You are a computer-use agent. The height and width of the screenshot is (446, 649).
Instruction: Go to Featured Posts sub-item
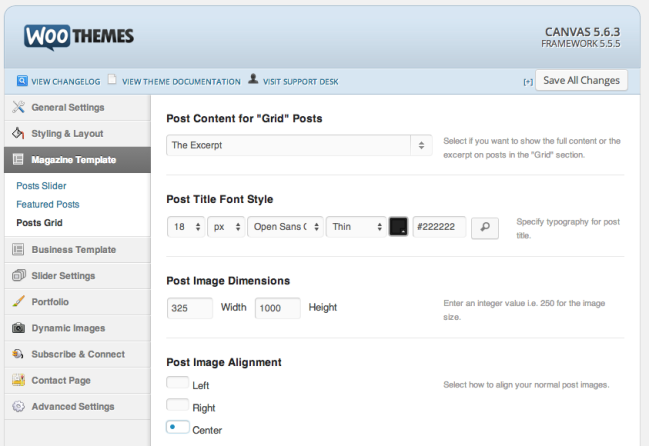pos(48,204)
